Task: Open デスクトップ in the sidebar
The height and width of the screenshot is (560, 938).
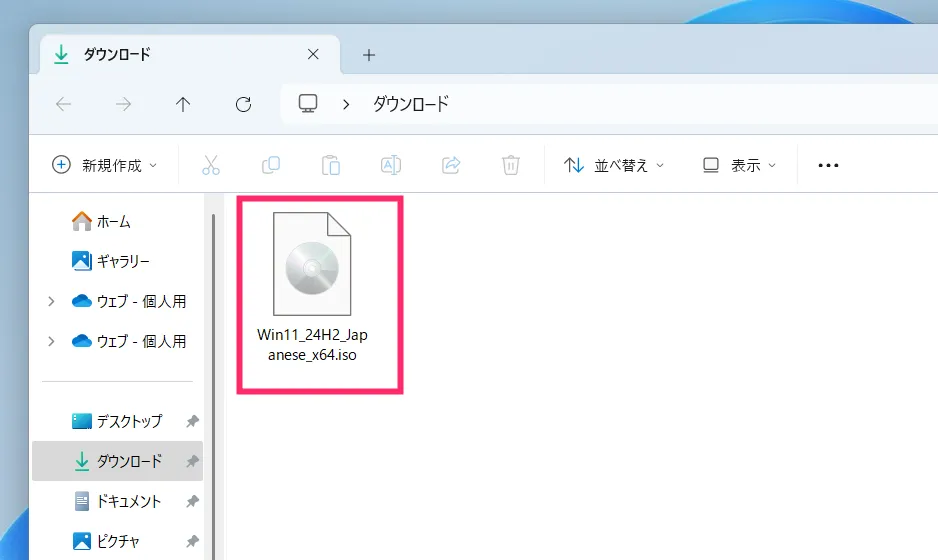Action: point(117,421)
